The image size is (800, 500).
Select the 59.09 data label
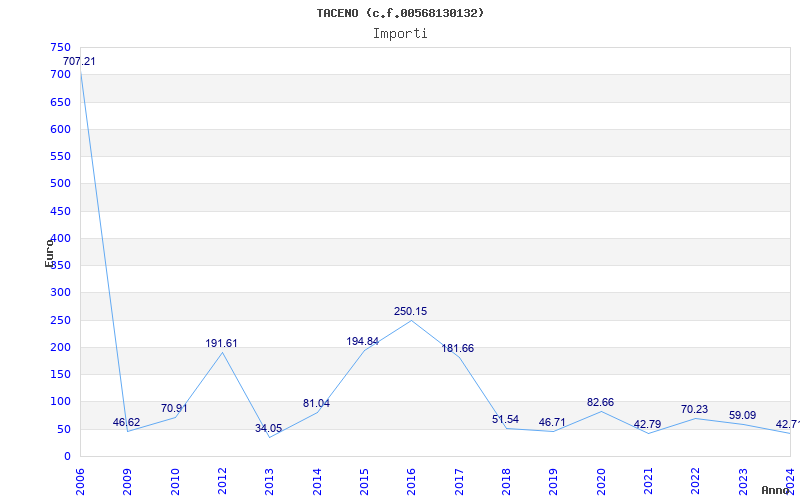click(742, 415)
